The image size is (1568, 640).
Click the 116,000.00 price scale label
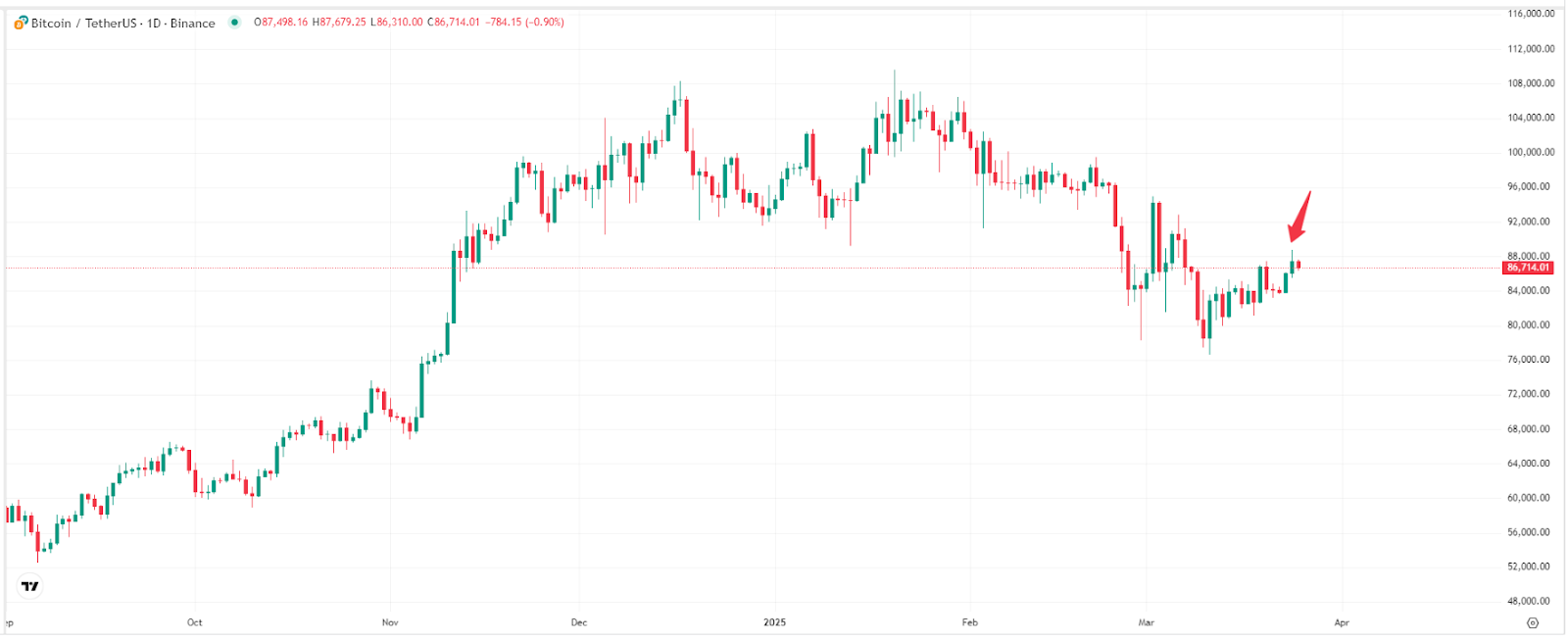[1530, 14]
